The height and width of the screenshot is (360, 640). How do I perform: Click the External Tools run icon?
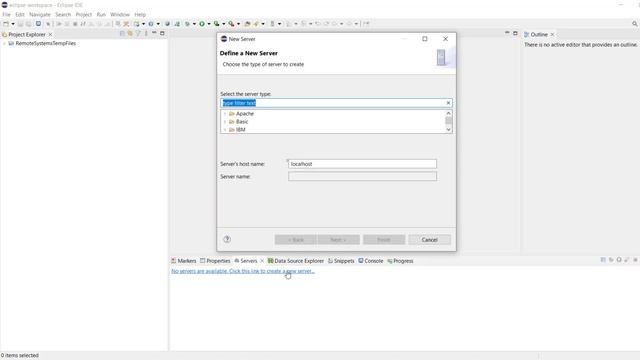[x=231, y=24]
